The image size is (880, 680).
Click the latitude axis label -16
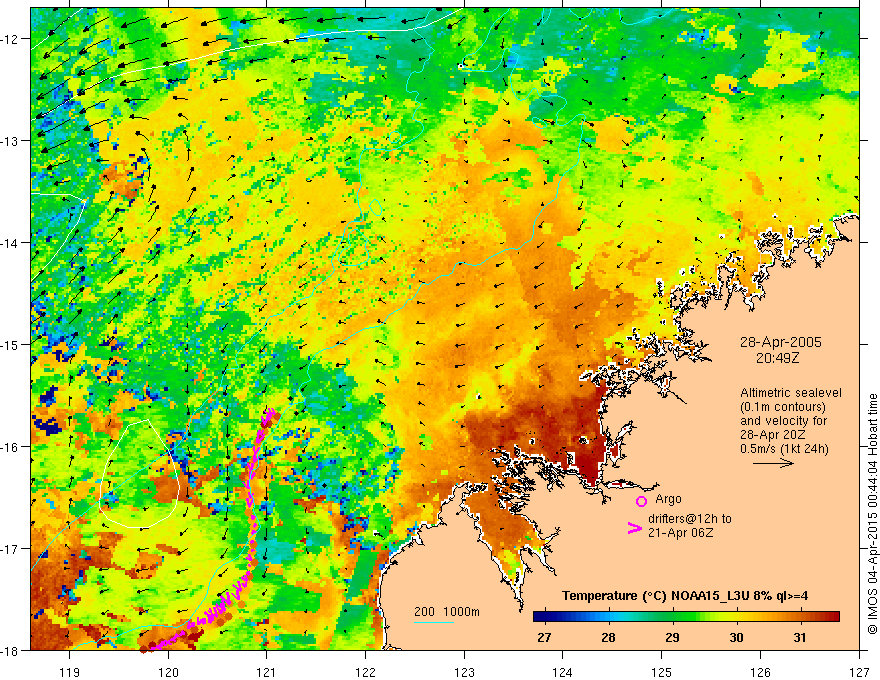coord(10,447)
